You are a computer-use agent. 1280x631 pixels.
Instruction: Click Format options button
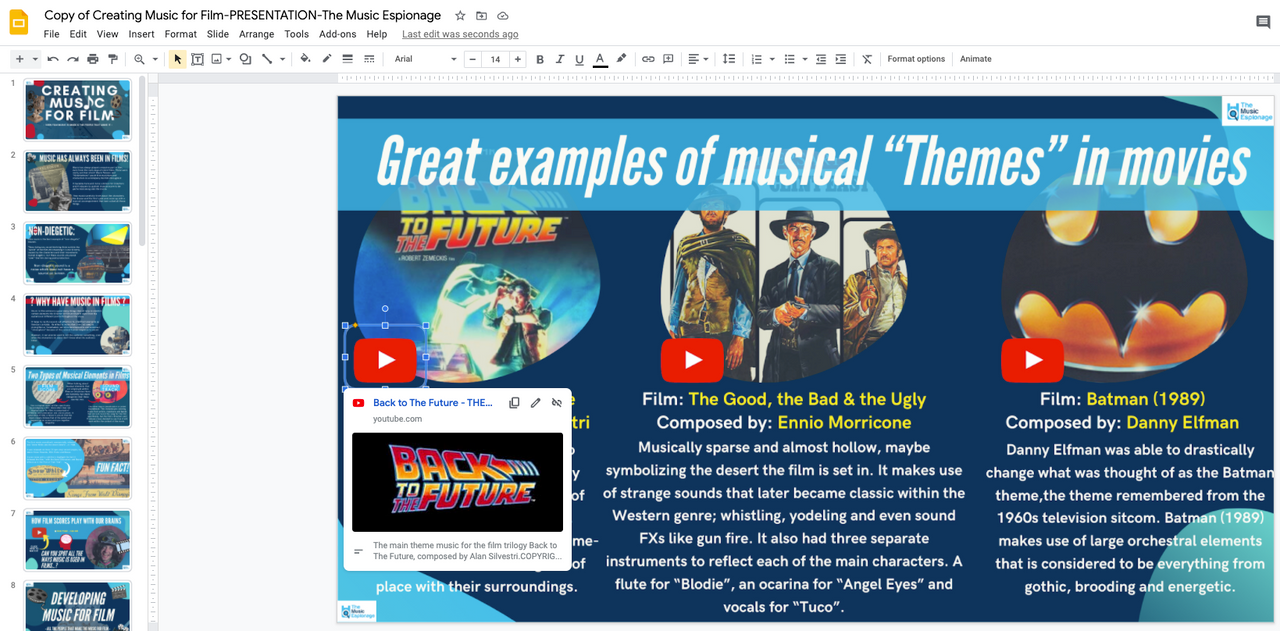tap(916, 59)
